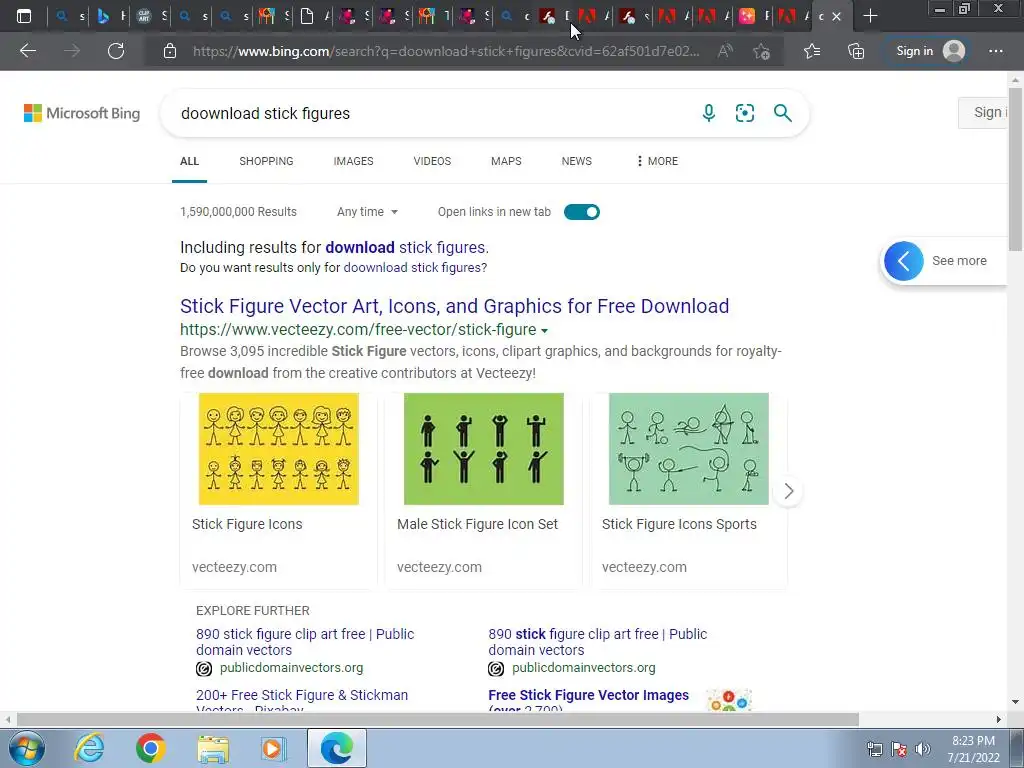This screenshot has height=768, width=1024.
Task: Open File Explorer from taskbar
Action: pos(213,748)
